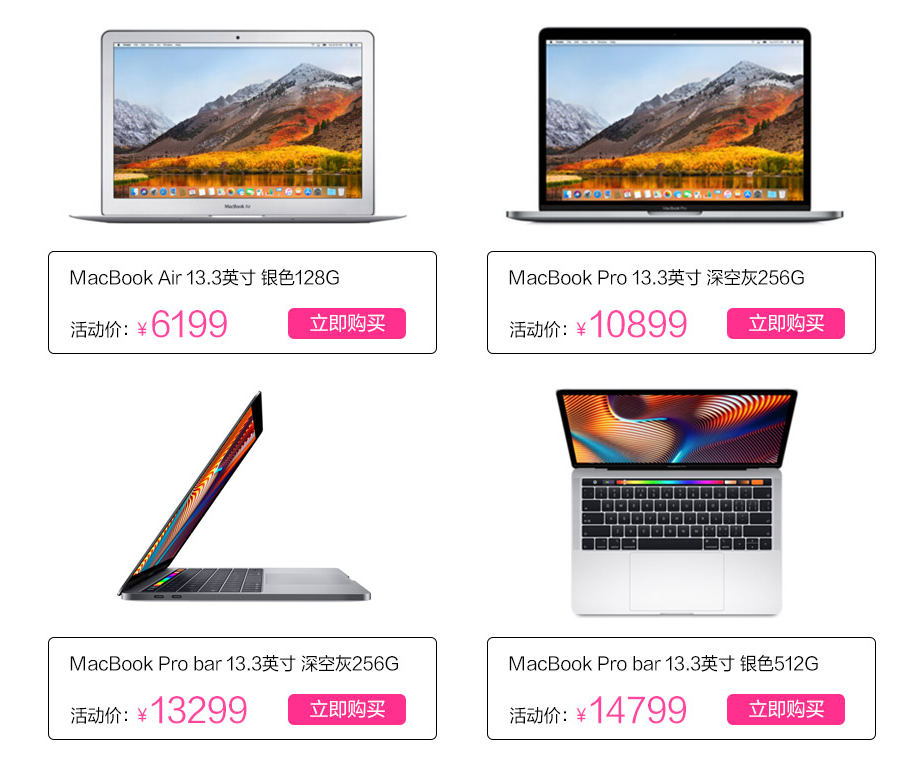The height and width of the screenshot is (768, 907).
Task: Open MacBook Pro 13.3英寸 深空灰256G title
Action: point(657,278)
